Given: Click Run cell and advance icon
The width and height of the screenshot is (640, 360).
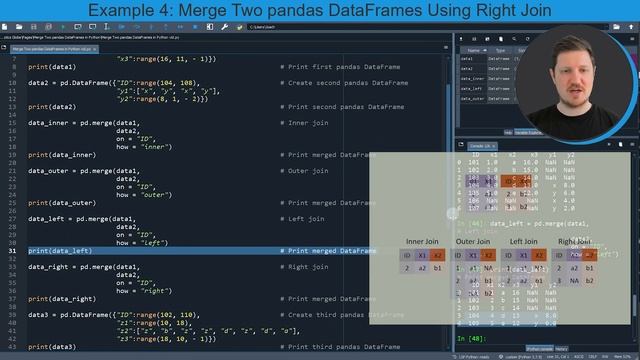Looking at the screenshot, I should tap(92, 27).
